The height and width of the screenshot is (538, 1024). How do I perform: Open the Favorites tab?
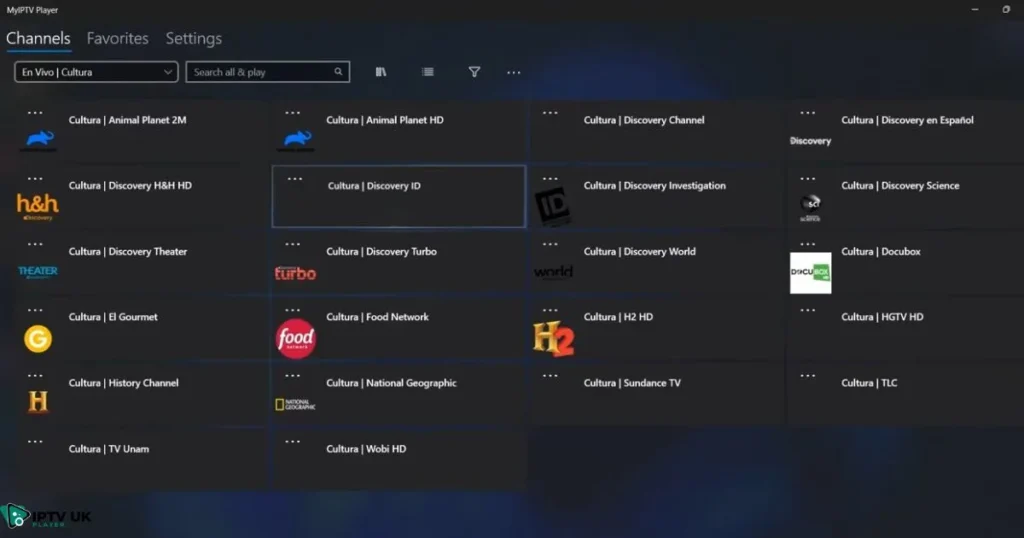pyautogui.click(x=118, y=39)
